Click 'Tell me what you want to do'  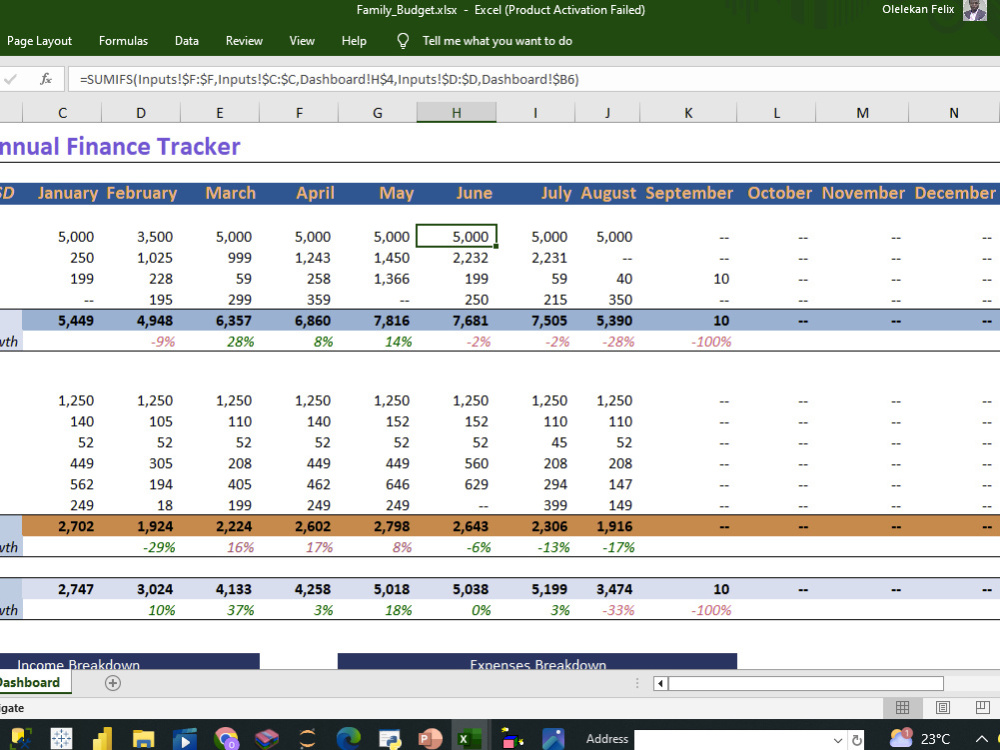[x=497, y=41]
